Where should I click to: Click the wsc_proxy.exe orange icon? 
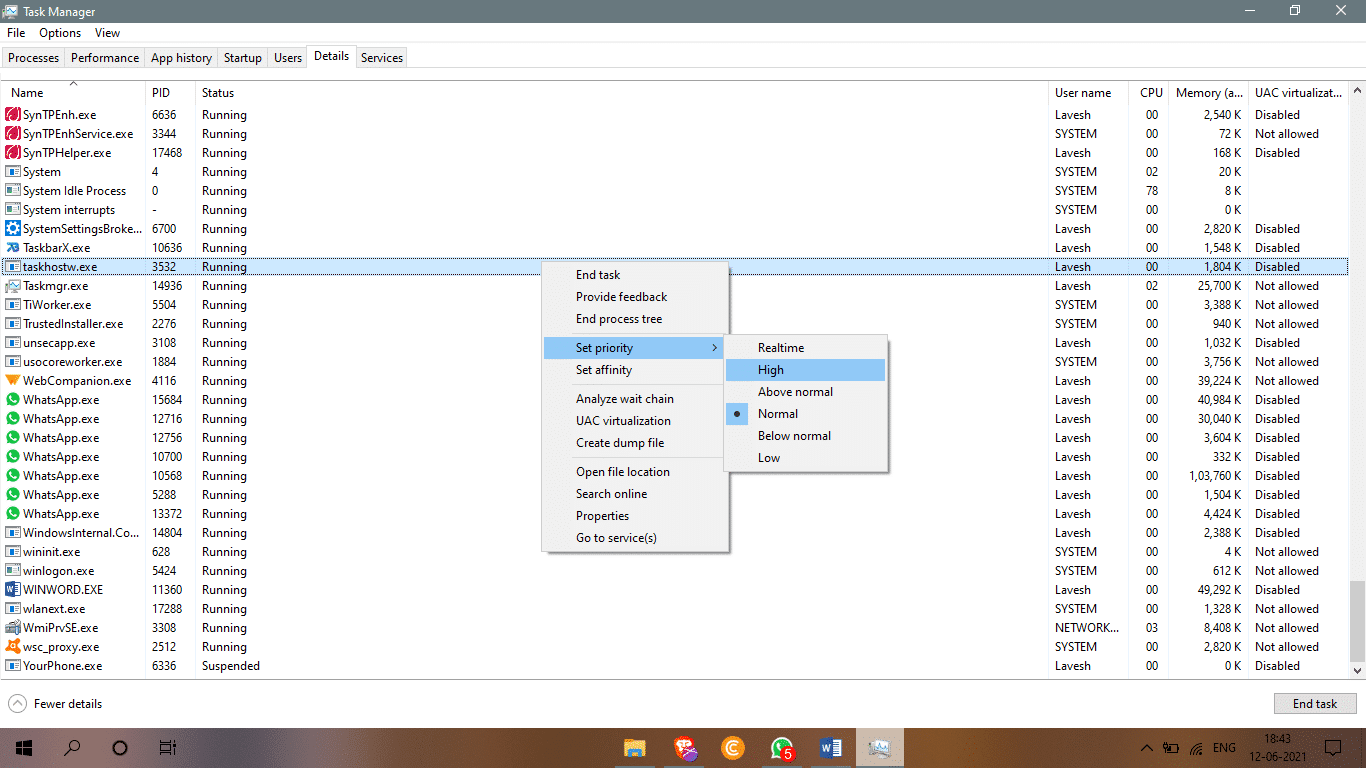[13, 647]
